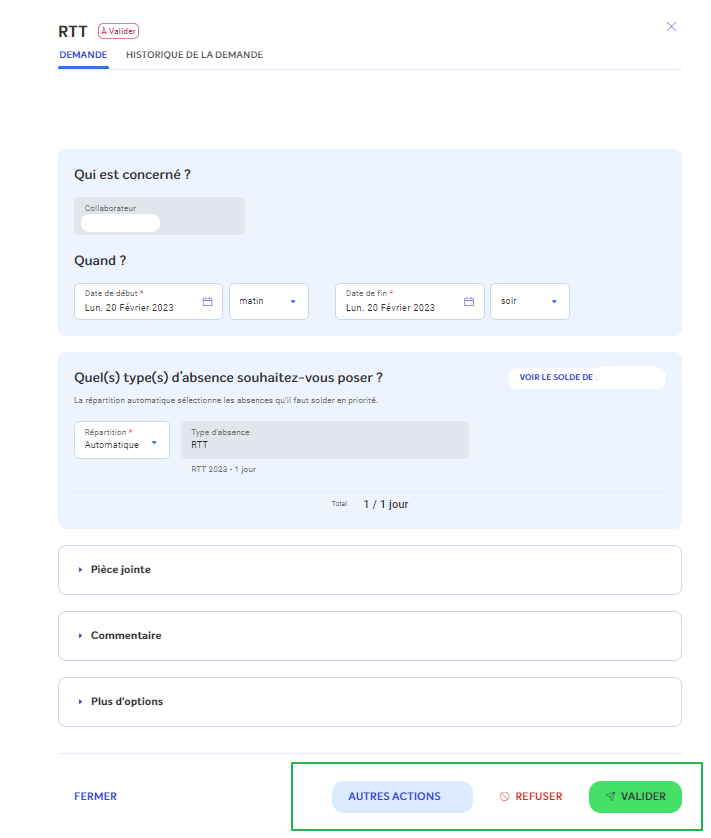The image size is (711, 838).
Task: Open the soir half-day dropdown
Action: (x=529, y=301)
